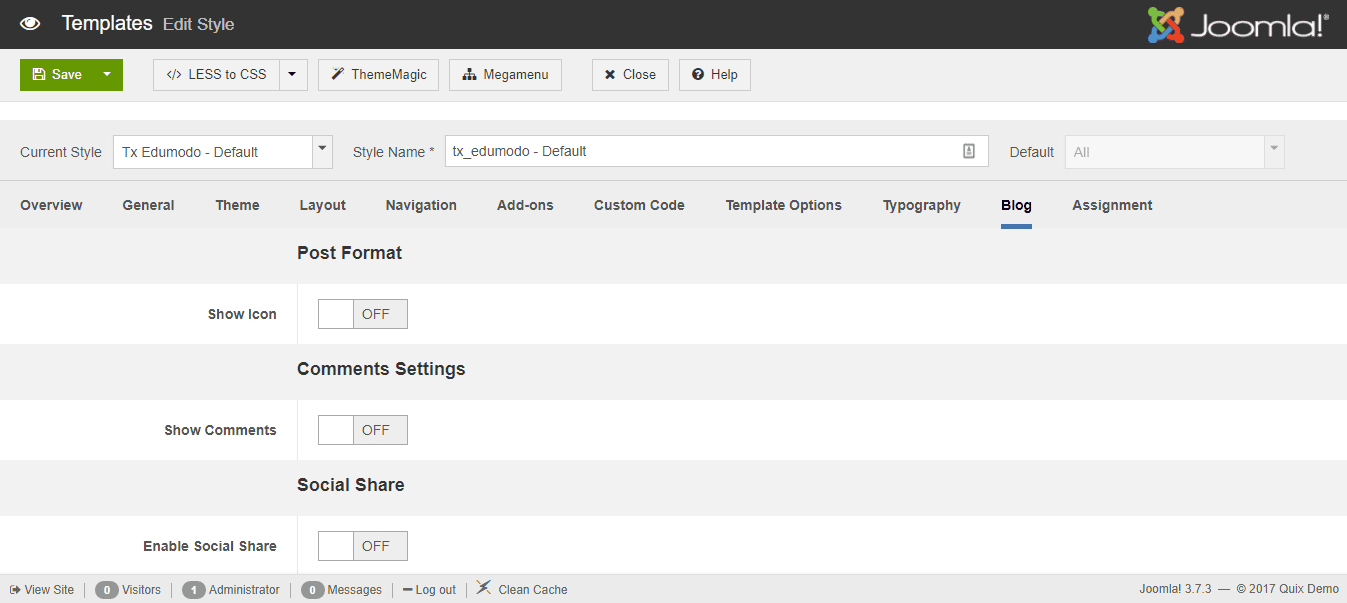Expand the Save button dropdown arrow
The width and height of the screenshot is (1347, 603).
click(104, 74)
